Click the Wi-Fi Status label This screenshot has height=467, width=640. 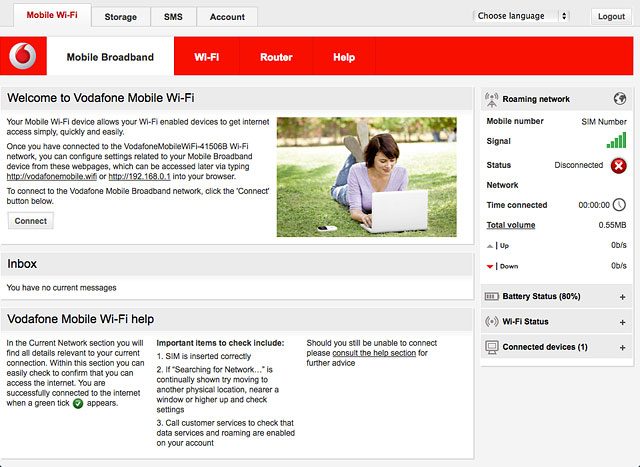tap(525, 322)
